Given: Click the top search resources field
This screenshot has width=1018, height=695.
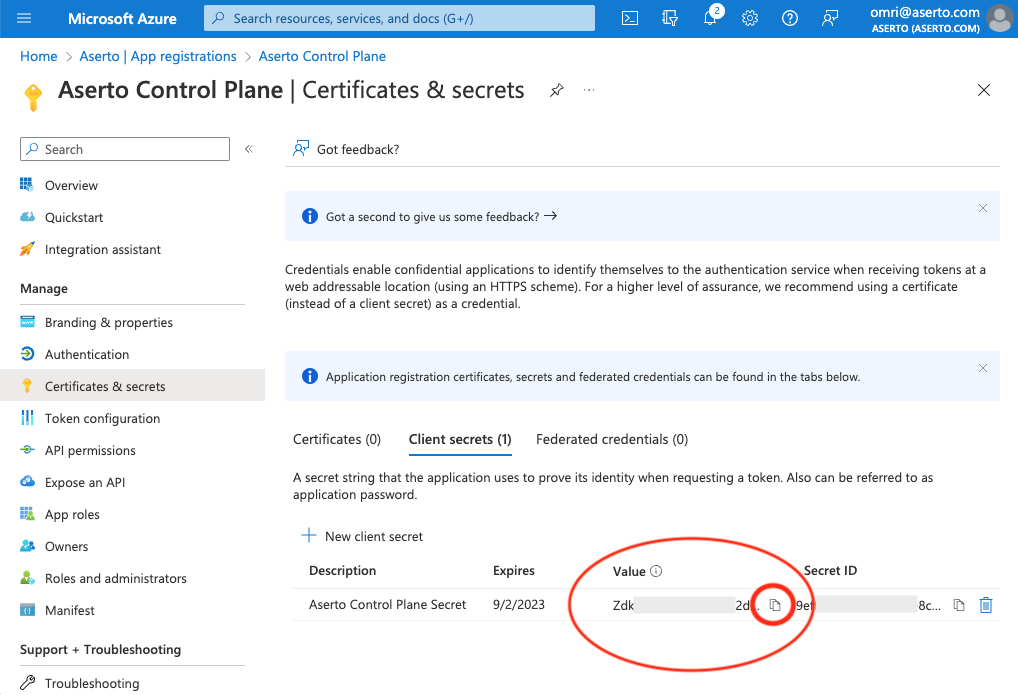Looking at the screenshot, I should 400,18.
